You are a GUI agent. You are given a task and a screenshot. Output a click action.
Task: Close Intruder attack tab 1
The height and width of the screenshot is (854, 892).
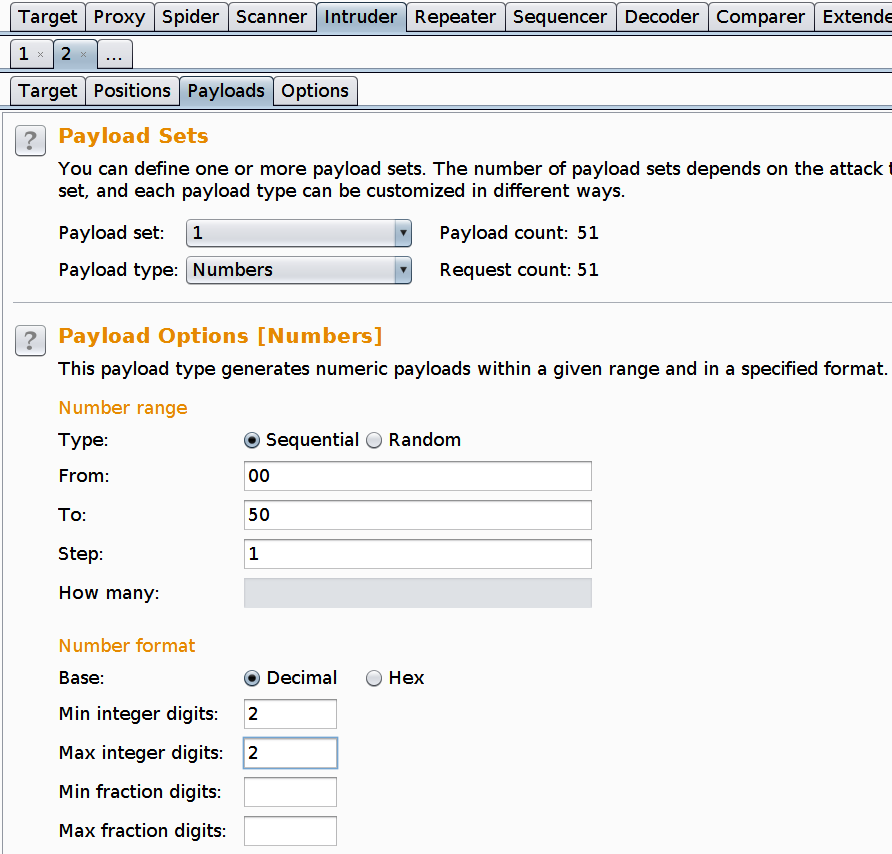(40, 55)
